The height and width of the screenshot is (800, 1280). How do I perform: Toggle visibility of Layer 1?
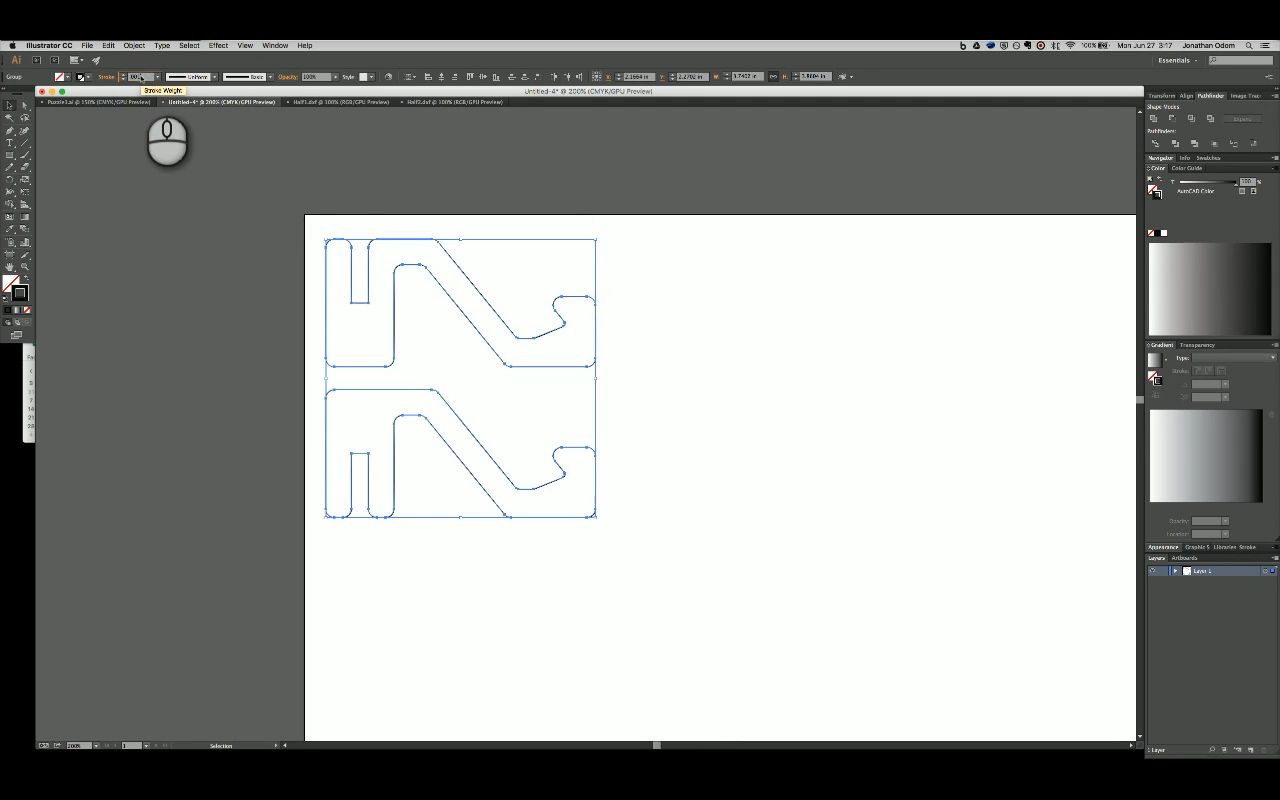1153,571
